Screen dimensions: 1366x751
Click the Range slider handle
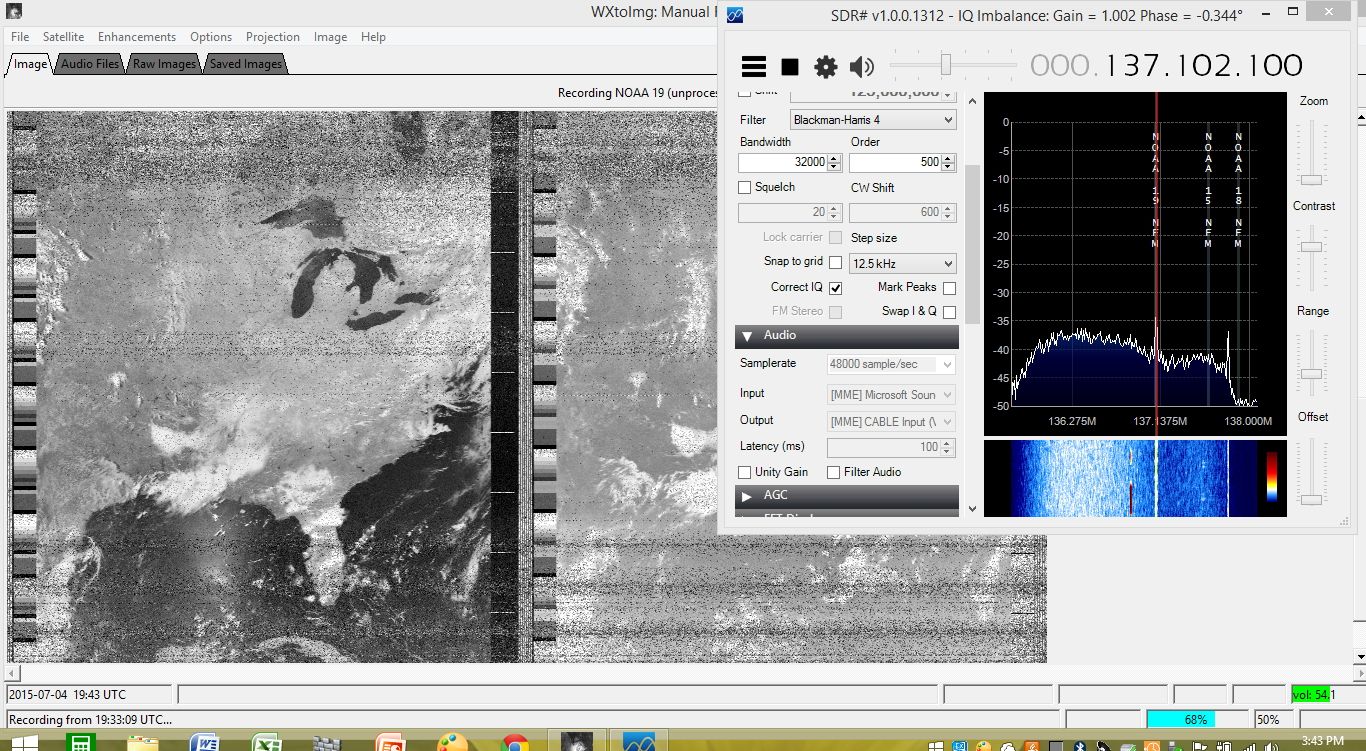pyautogui.click(x=1311, y=374)
